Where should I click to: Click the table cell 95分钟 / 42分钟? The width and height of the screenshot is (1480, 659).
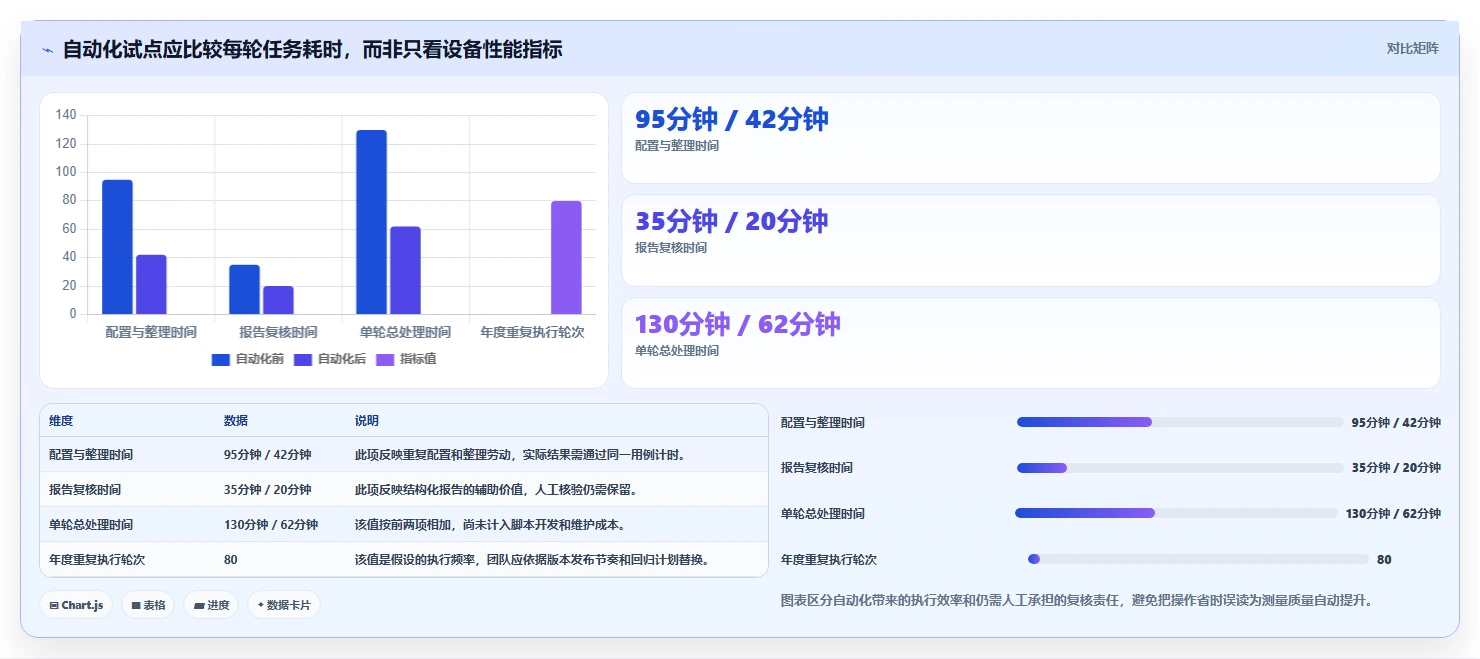pyautogui.click(x=267, y=455)
